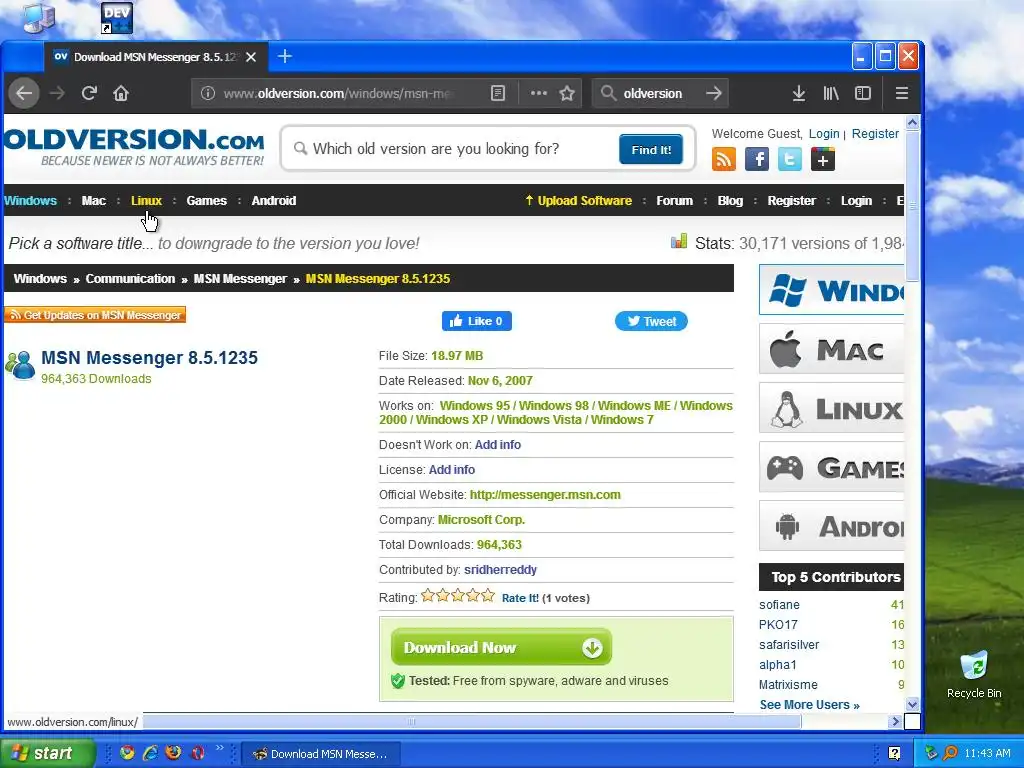Image resolution: width=1024 pixels, height=768 pixels.
Task: Open contributor sridherreddy profile link
Action: click(500, 569)
